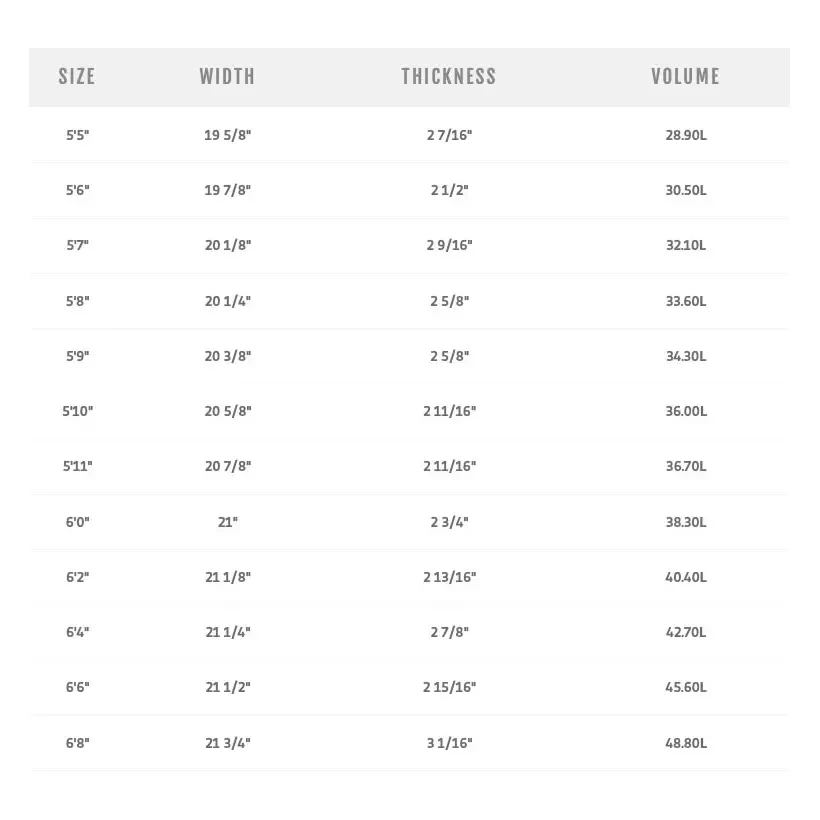The width and height of the screenshot is (820, 820).
Task: Click the 2 3/4" thickness cell
Action: coord(449,522)
